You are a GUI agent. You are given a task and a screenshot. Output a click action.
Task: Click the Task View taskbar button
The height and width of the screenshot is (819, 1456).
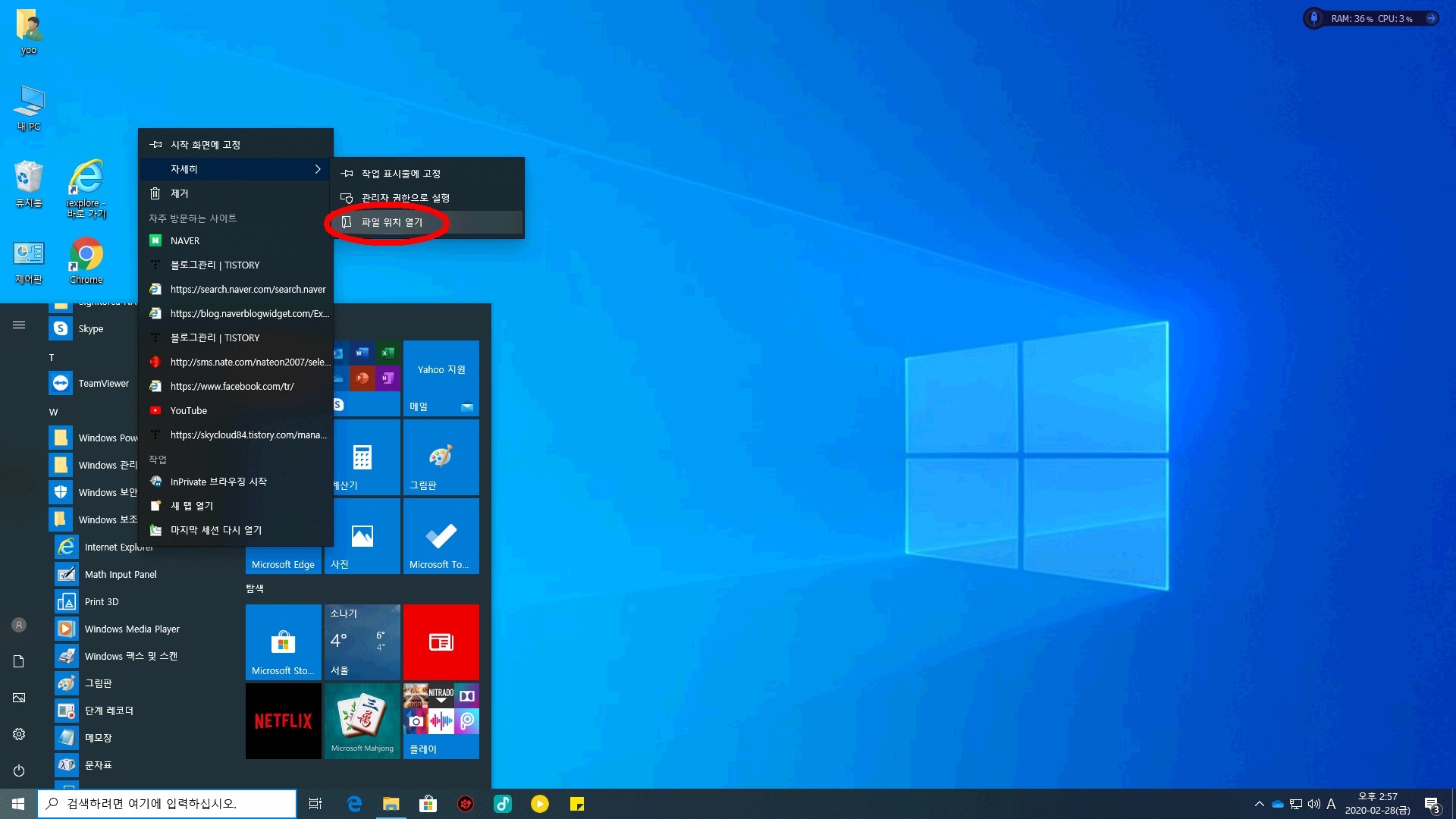click(x=315, y=804)
